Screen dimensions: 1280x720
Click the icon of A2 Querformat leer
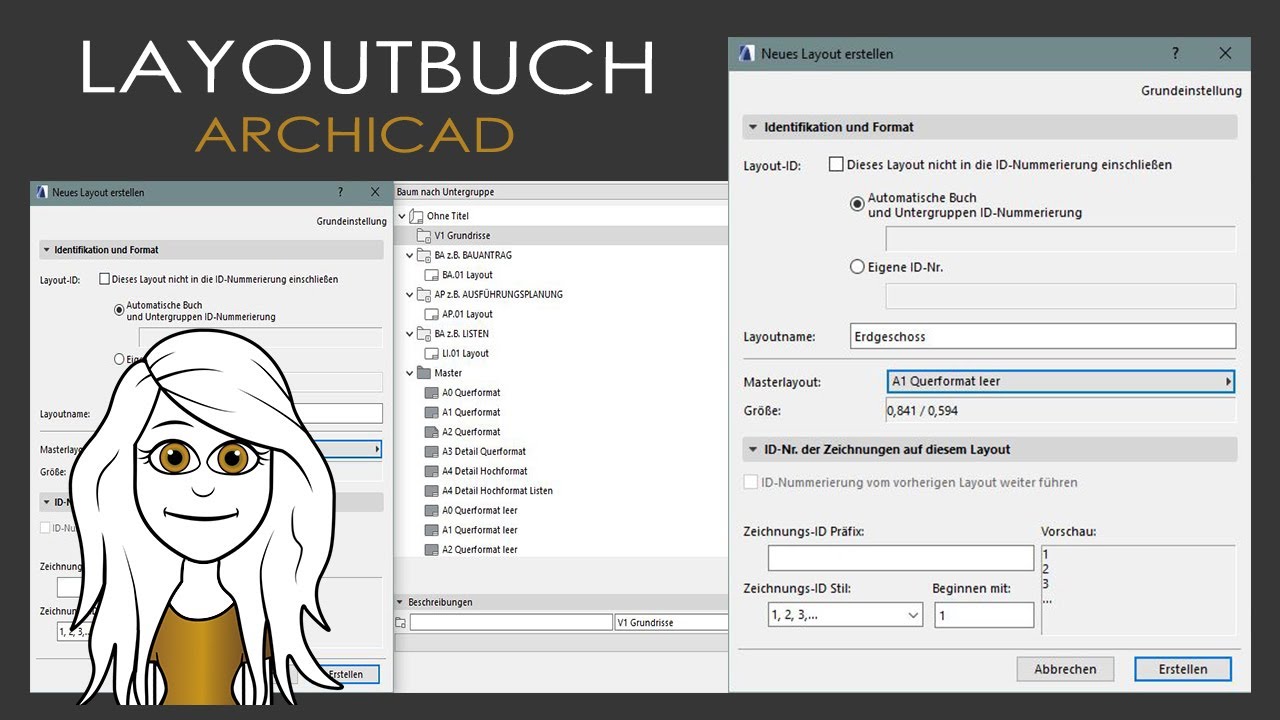click(x=432, y=550)
